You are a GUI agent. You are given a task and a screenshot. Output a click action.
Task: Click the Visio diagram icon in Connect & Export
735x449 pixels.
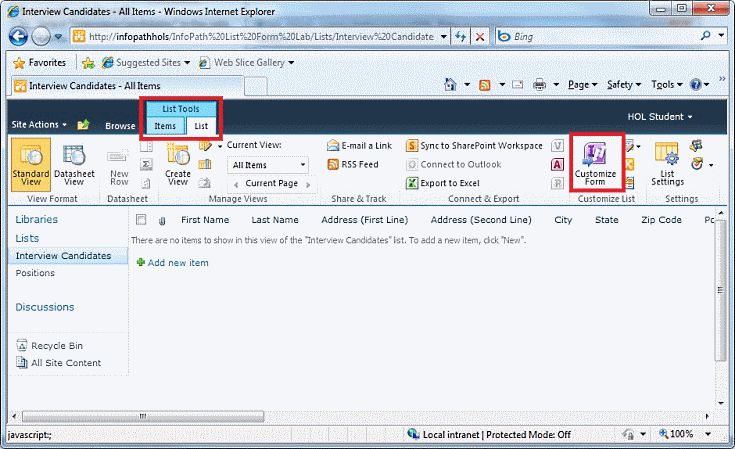coord(557,146)
